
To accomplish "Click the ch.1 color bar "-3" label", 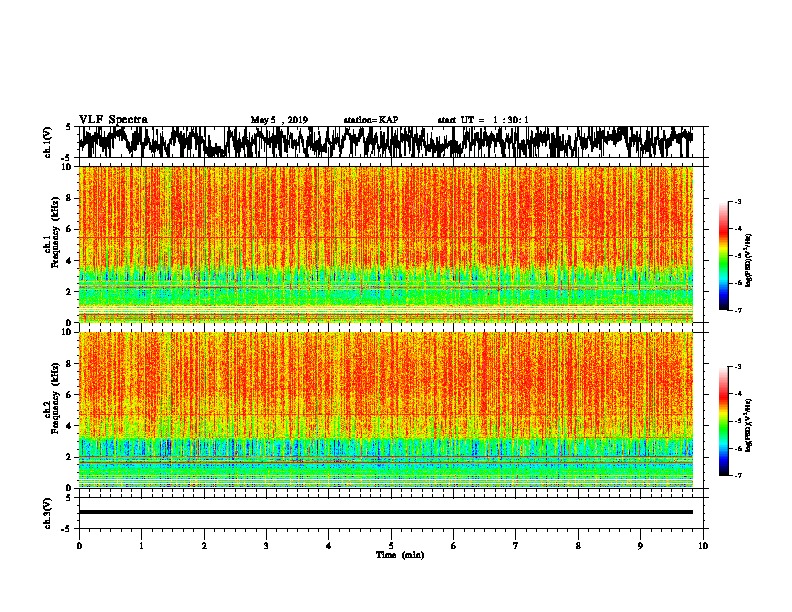I will [737, 202].
